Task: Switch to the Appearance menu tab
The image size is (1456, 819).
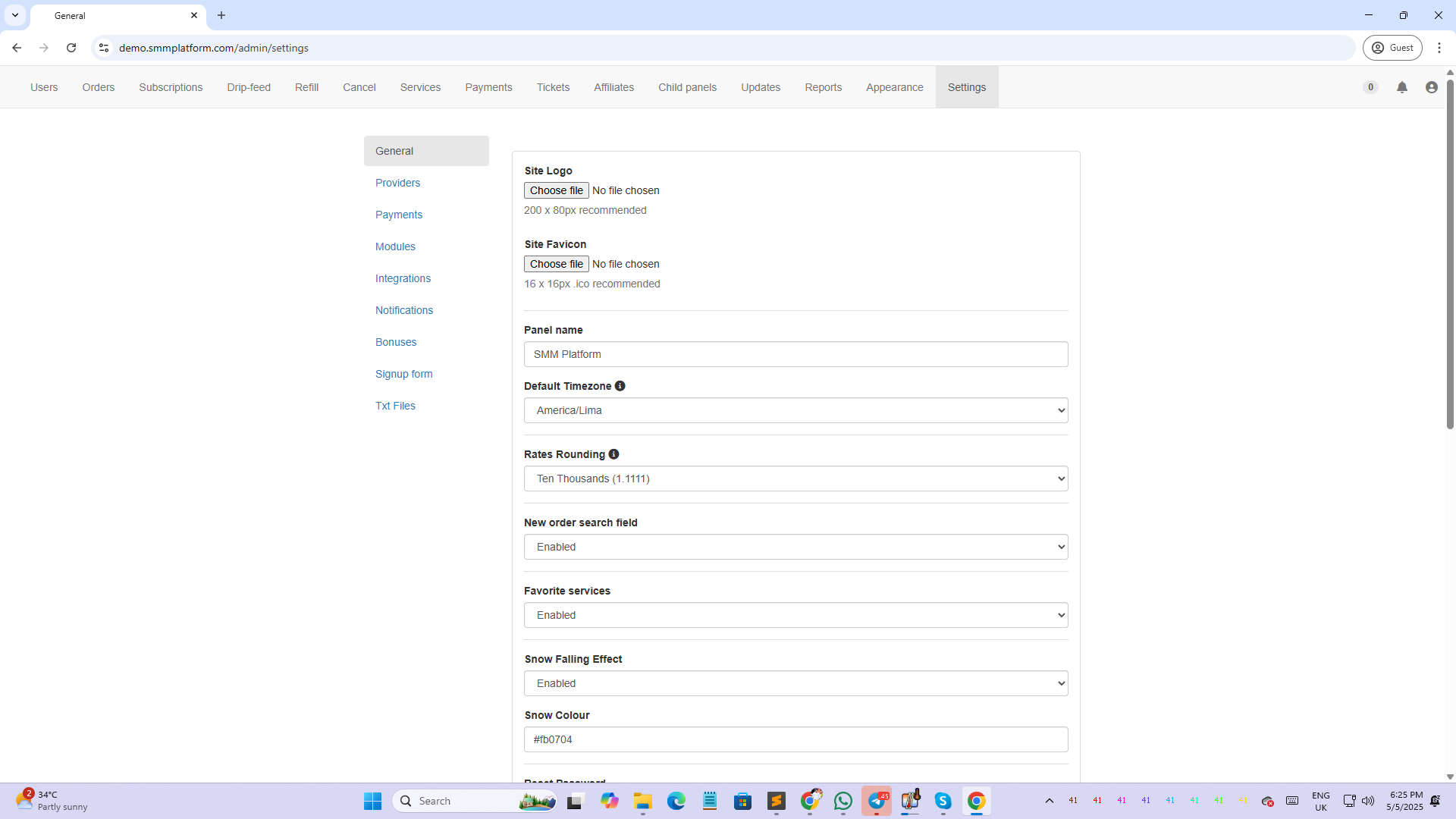Action: pyautogui.click(x=894, y=87)
